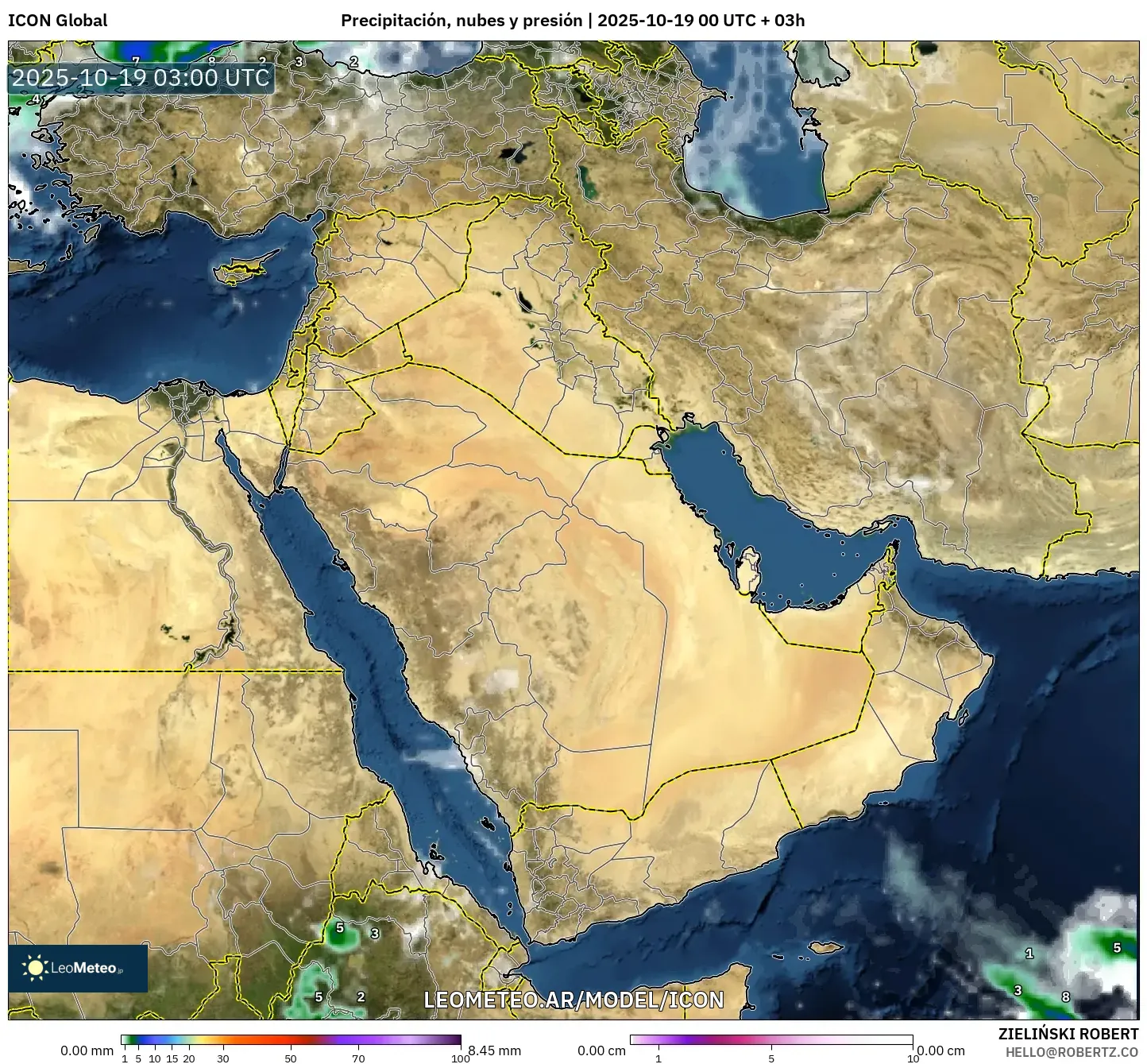Click the 0.00 cm minimum snow label
This screenshot has height=1064, width=1147.
[x=601, y=1050]
